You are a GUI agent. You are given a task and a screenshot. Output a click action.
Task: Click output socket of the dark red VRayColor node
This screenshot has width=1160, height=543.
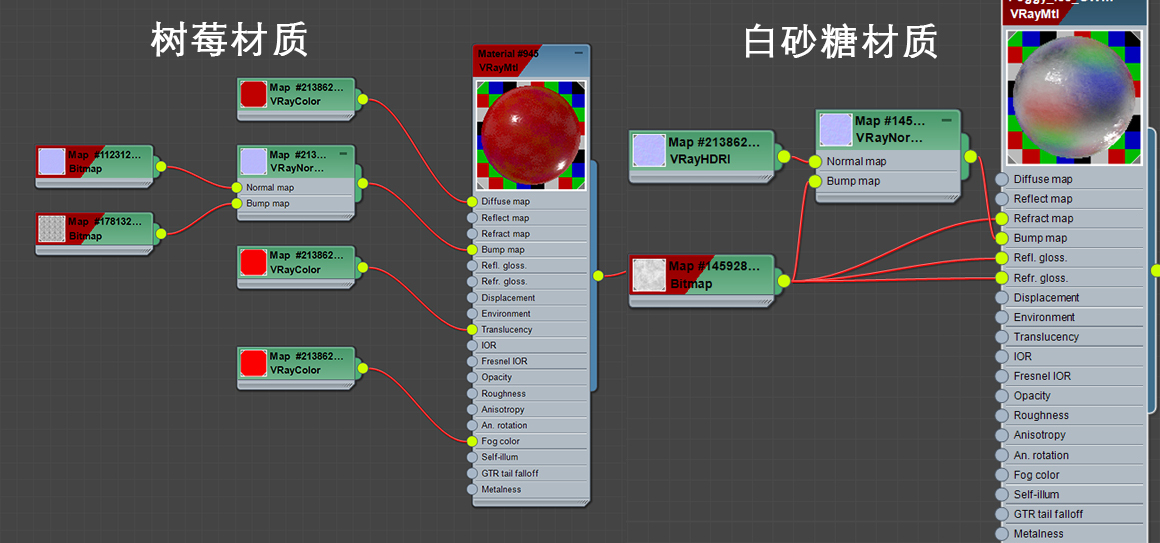[362, 99]
